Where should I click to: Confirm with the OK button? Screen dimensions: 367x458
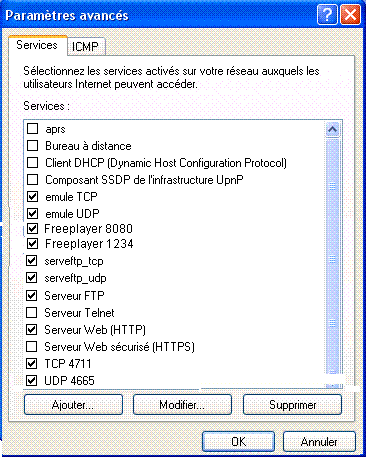[238, 442]
